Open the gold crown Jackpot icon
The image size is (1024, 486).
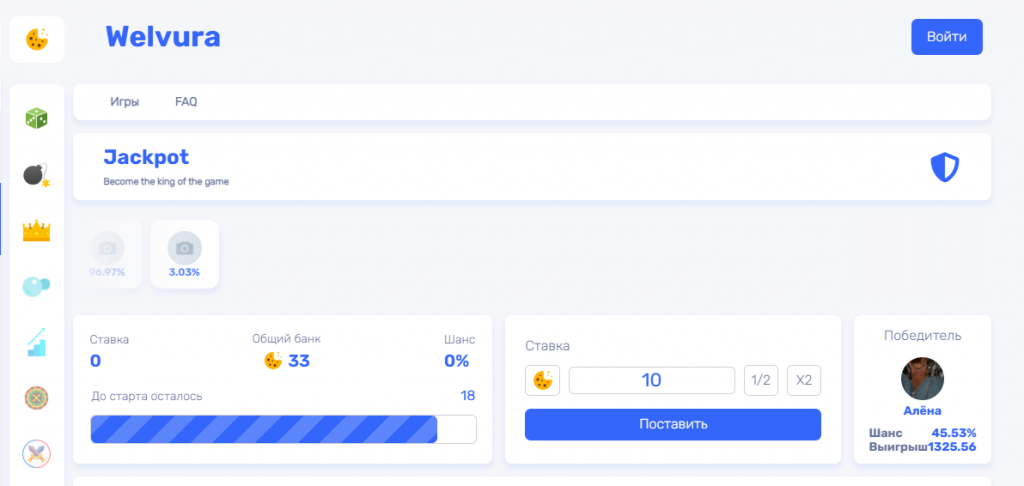[37, 231]
